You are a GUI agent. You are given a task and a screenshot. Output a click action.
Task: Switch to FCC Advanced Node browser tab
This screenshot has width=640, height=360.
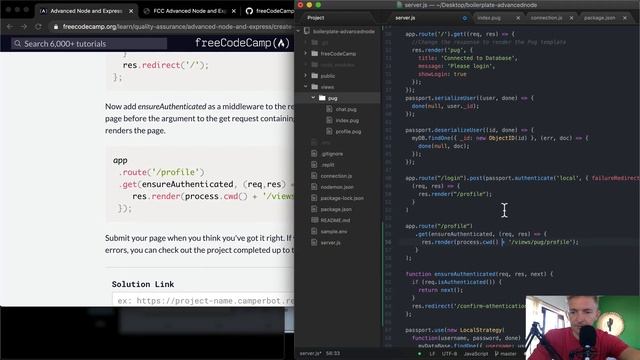(x=189, y=11)
